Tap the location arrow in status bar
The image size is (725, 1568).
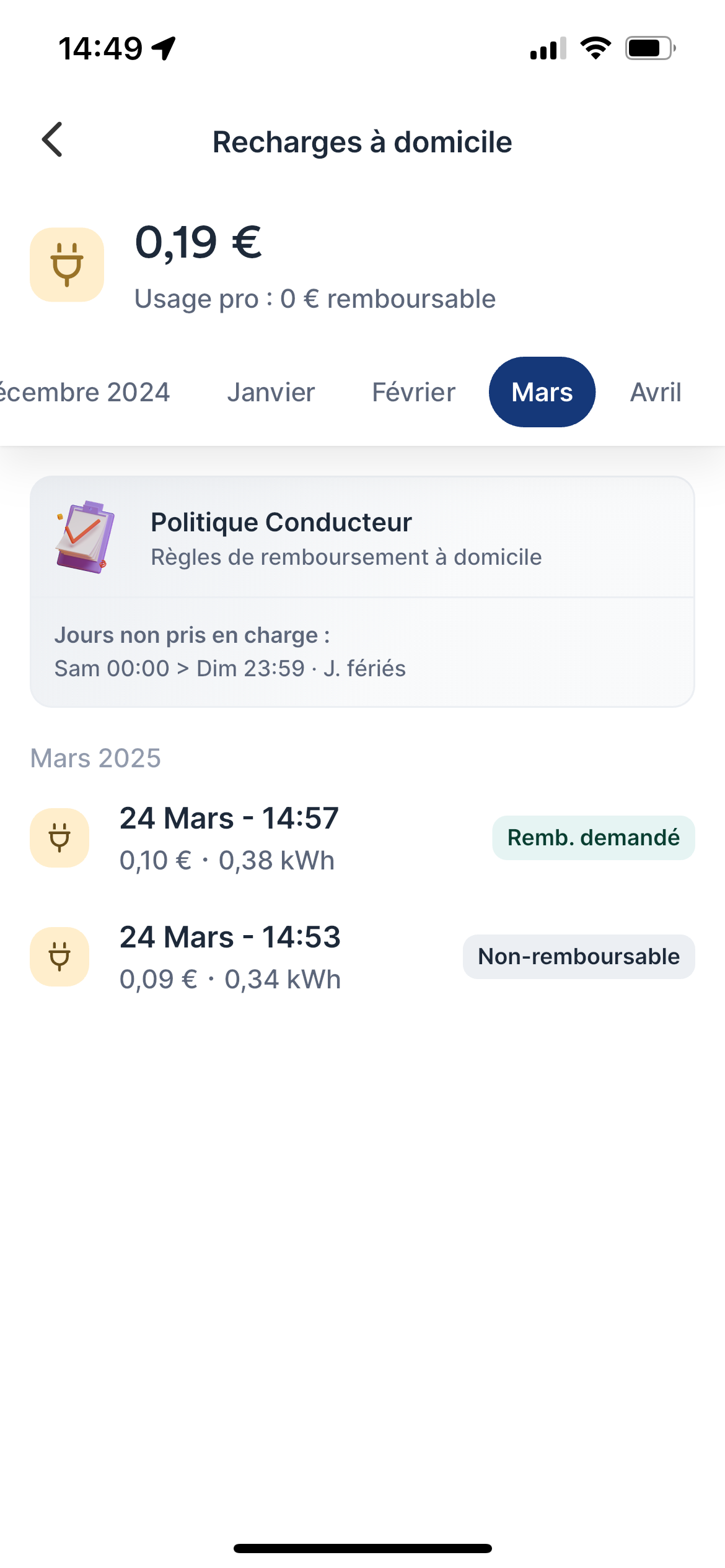pos(164,48)
